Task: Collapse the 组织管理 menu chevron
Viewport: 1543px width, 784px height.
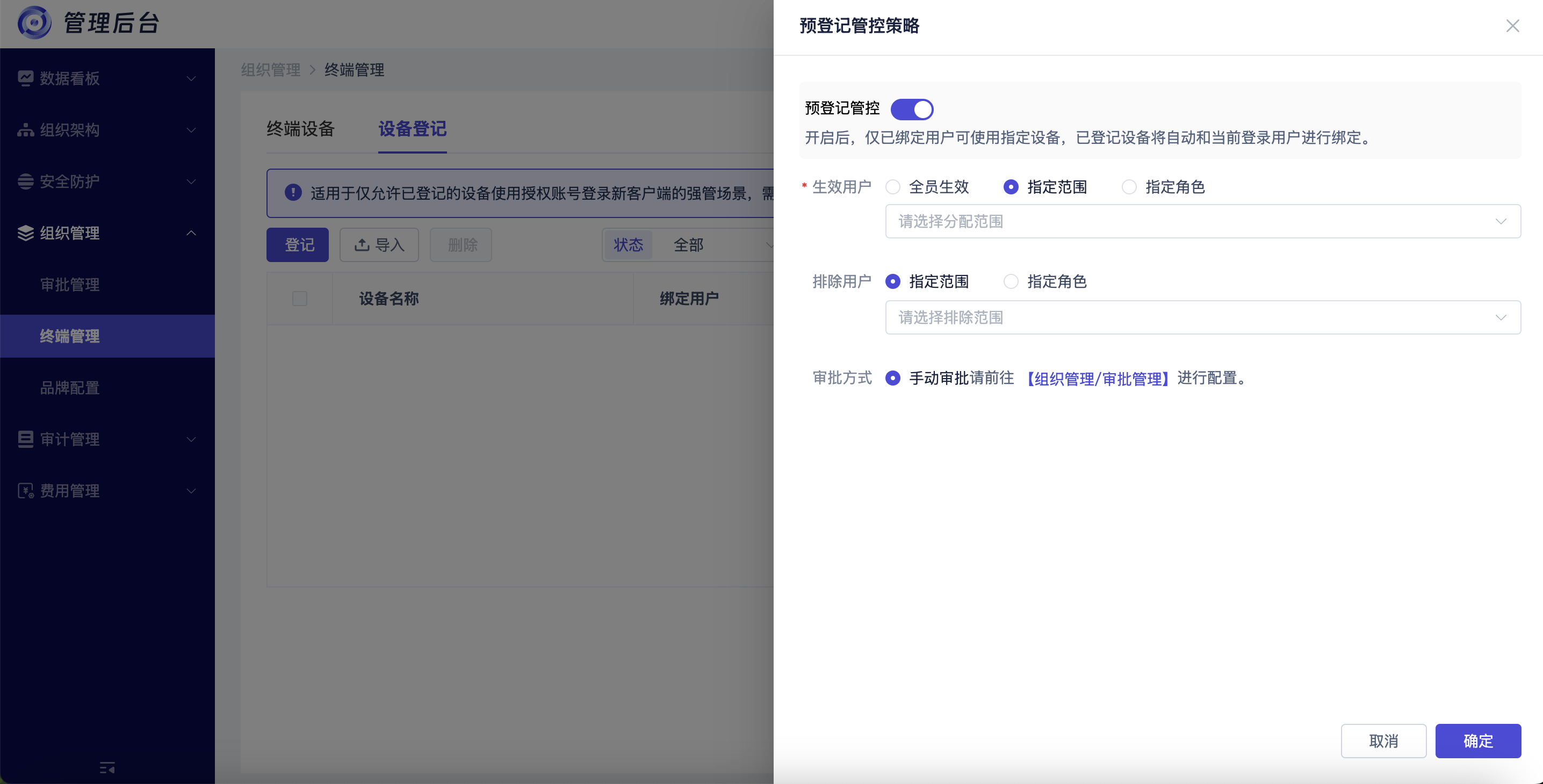Action: pos(191,233)
